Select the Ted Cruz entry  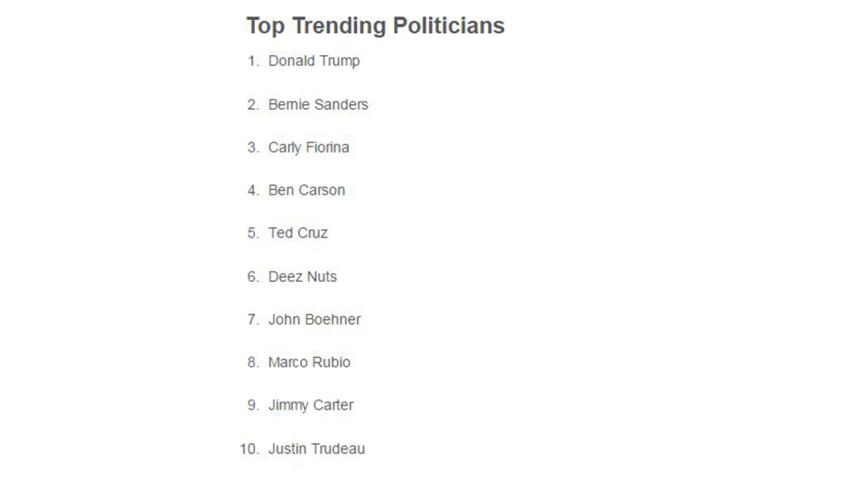click(x=298, y=233)
